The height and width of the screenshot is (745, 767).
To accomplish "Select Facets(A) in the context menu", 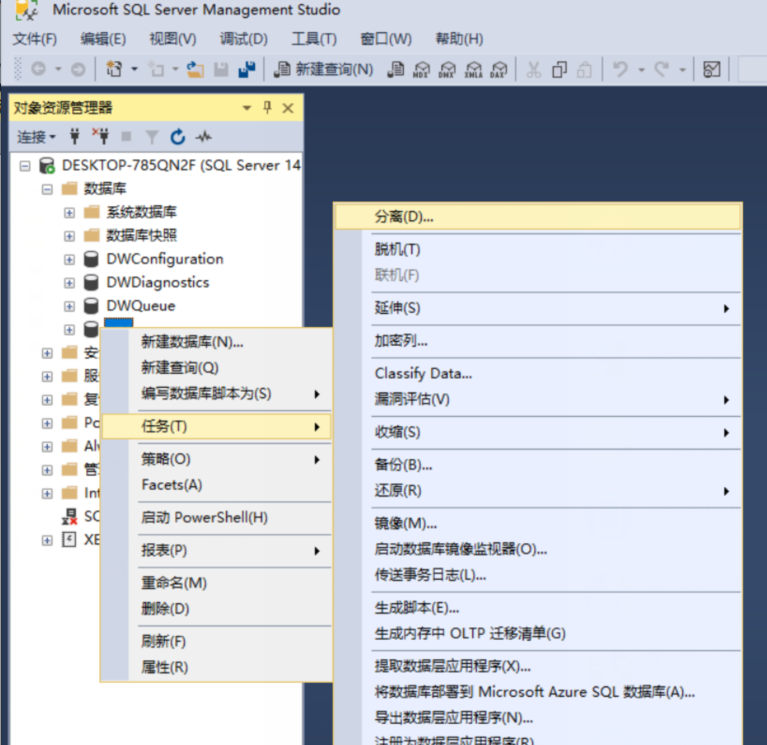I will (216, 485).
